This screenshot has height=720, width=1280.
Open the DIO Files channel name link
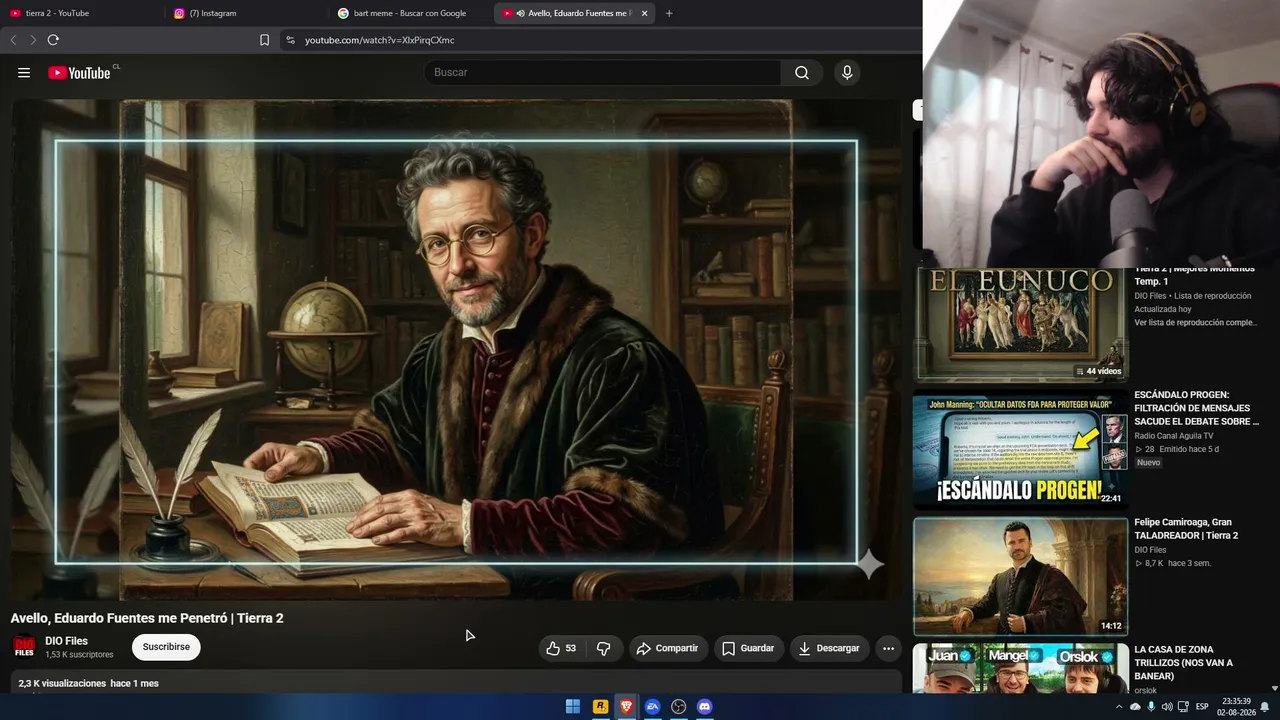(66, 641)
